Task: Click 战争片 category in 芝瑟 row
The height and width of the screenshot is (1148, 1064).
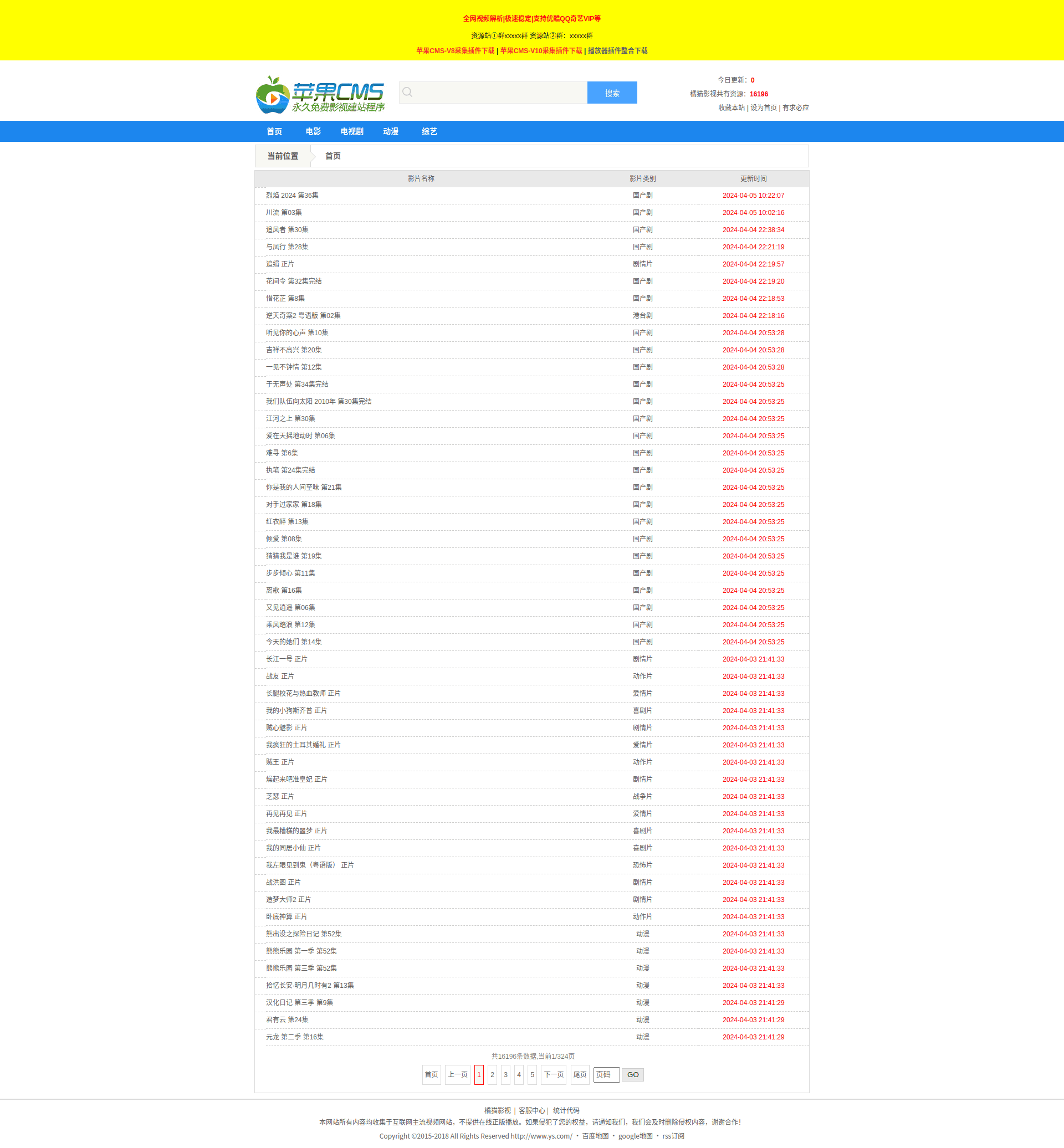Action: pos(642,797)
